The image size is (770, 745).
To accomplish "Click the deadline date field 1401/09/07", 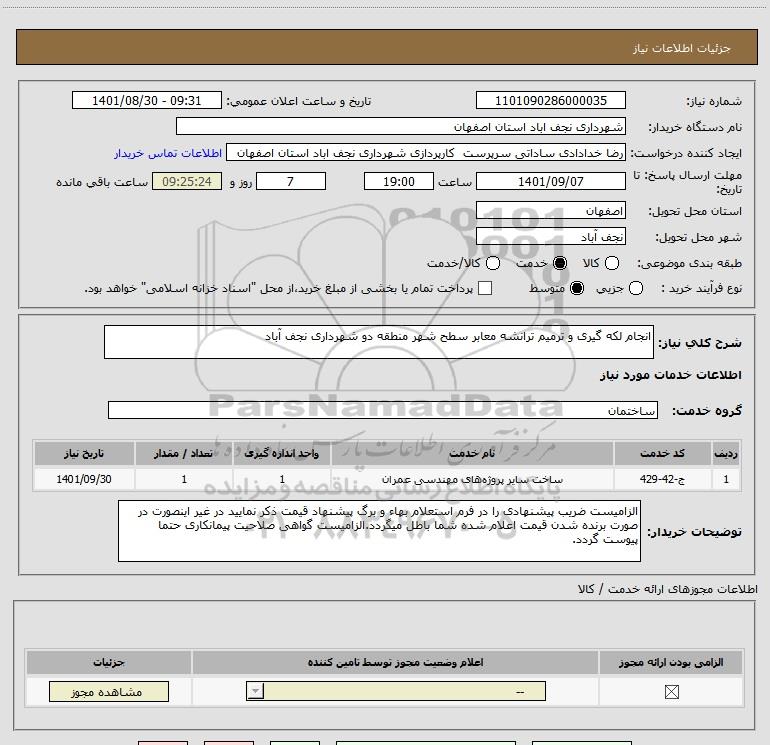I will click(x=550, y=181).
